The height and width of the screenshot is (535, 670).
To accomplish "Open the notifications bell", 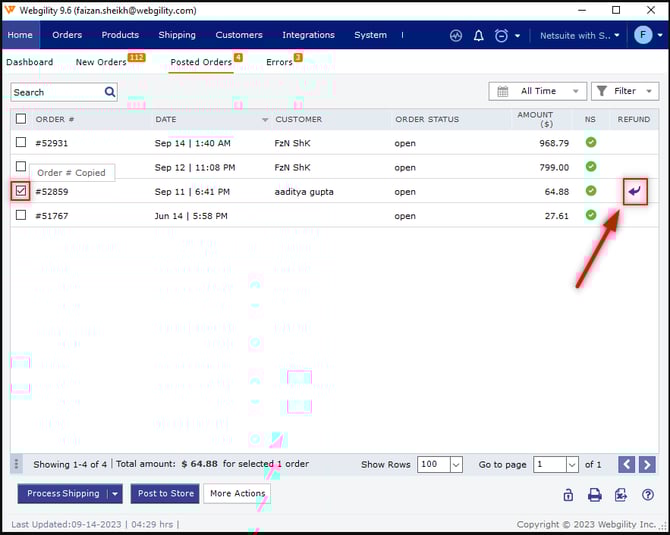I will click(x=478, y=35).
